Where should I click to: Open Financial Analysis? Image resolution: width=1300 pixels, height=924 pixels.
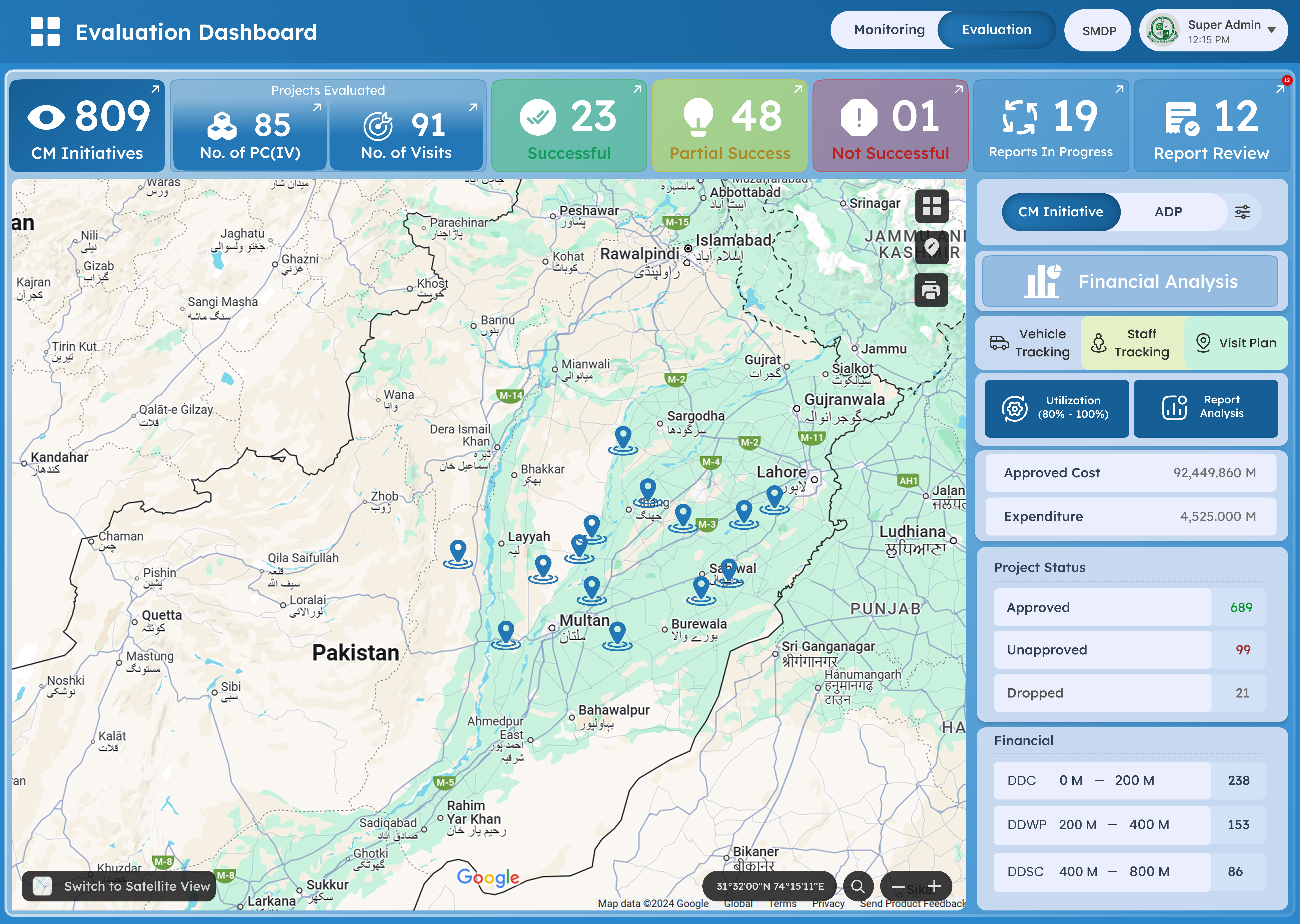(x=1130, y=281)
